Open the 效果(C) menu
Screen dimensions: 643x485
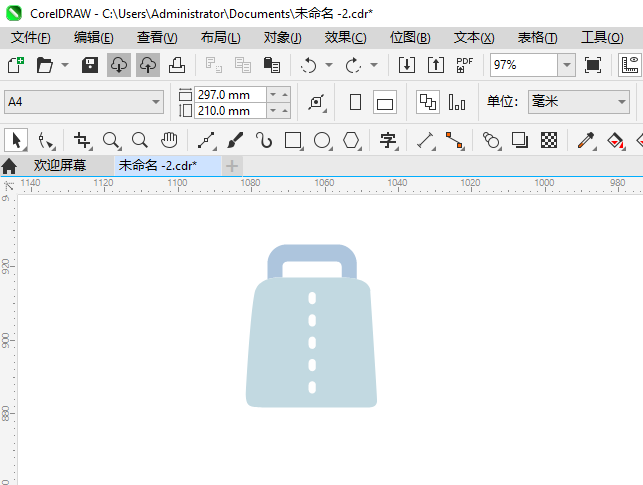pyautogui.click(x=345, y=38)
